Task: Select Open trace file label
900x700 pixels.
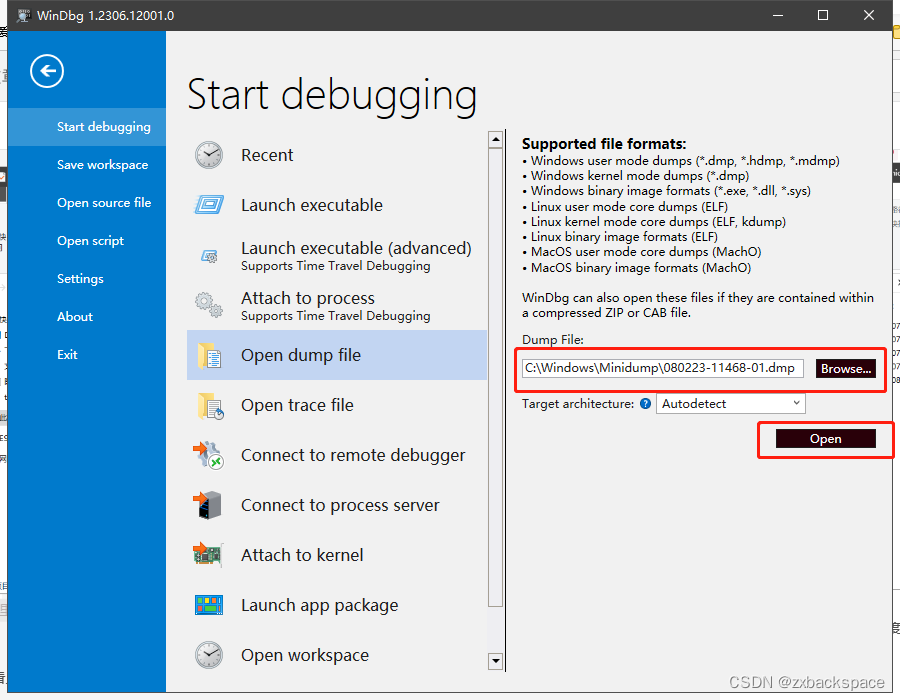Action: (x=297, y=405)
